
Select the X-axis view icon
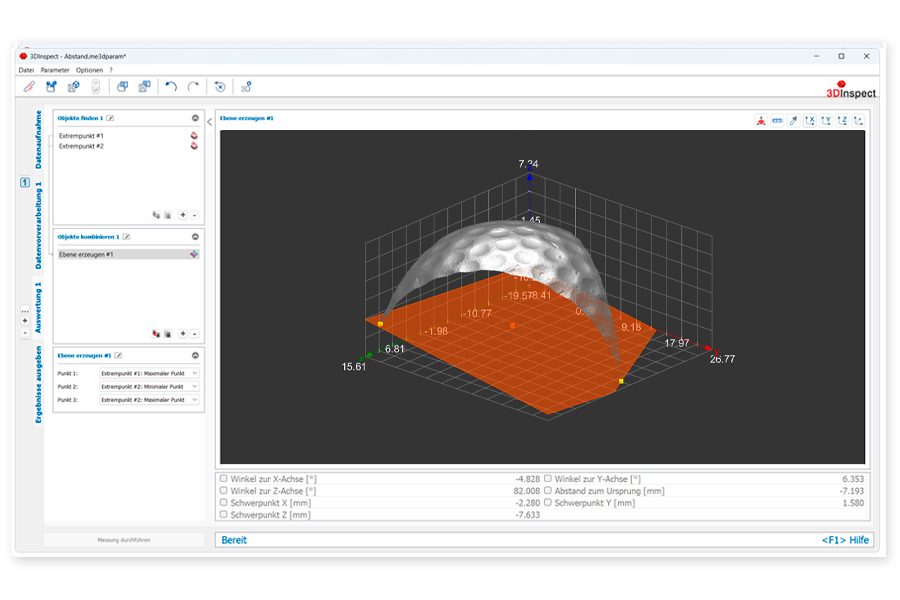[810, 120]
